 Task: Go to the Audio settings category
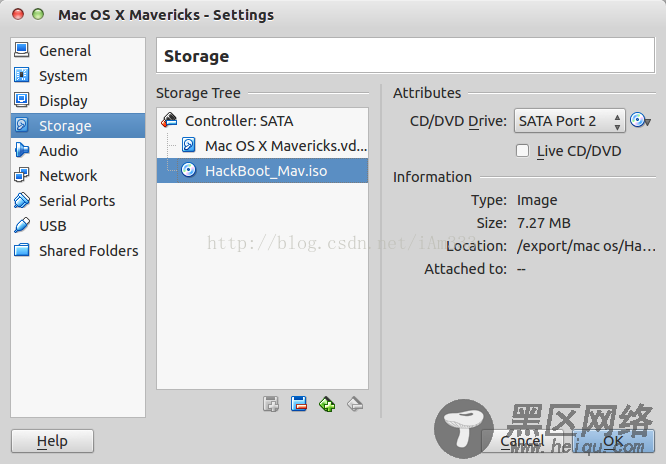78,151
